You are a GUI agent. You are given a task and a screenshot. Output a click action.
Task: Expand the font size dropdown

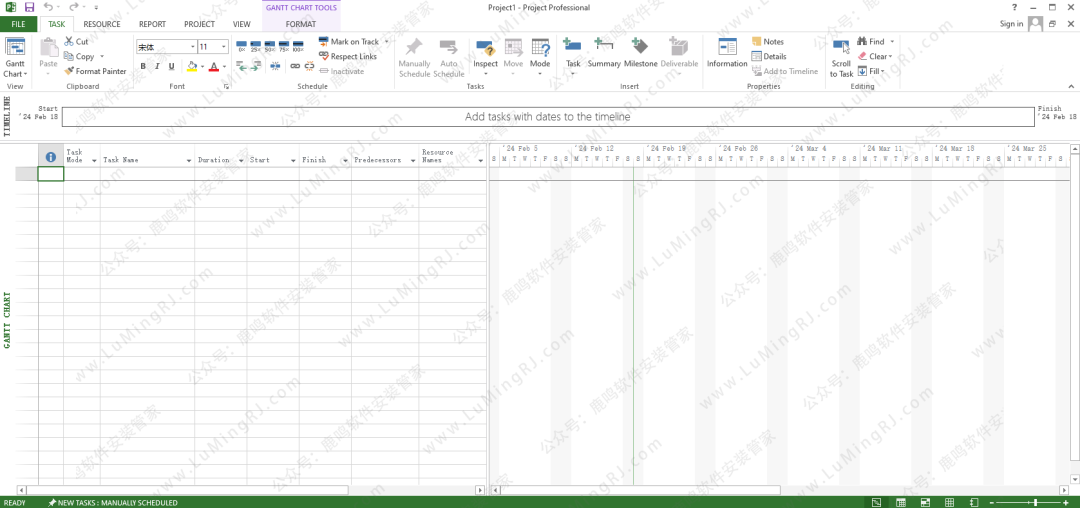pyautogui.click(x=224, y=47)
